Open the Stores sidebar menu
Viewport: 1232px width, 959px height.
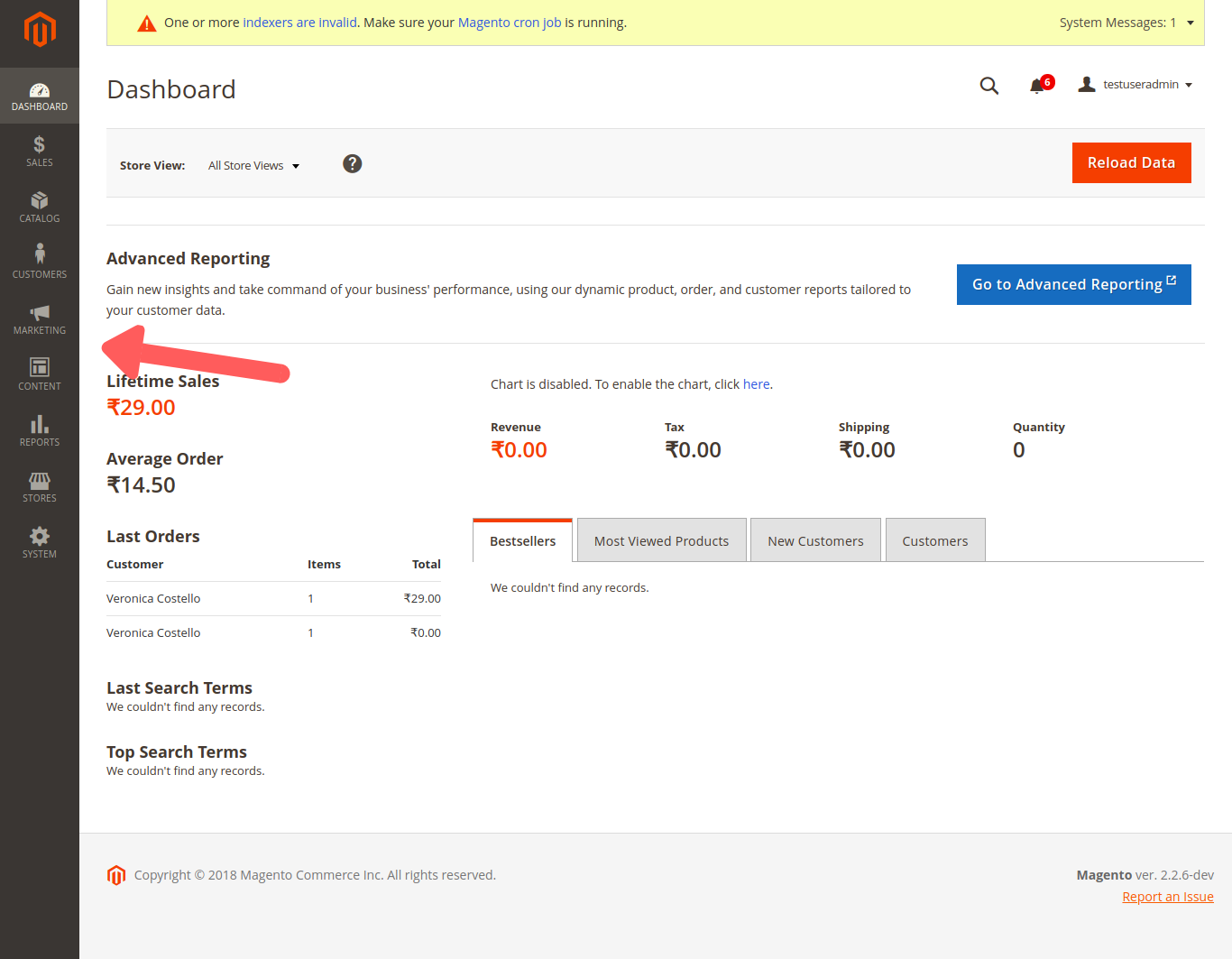point(40,486)
